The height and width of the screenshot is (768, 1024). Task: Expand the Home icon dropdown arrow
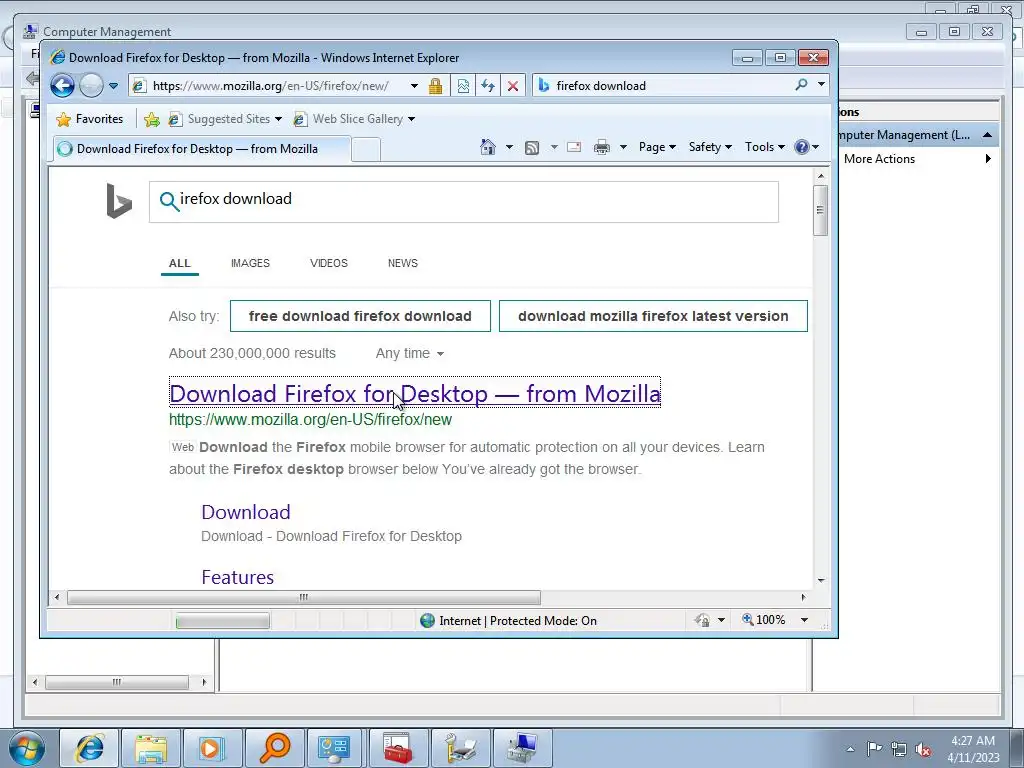tap(509, 147)
